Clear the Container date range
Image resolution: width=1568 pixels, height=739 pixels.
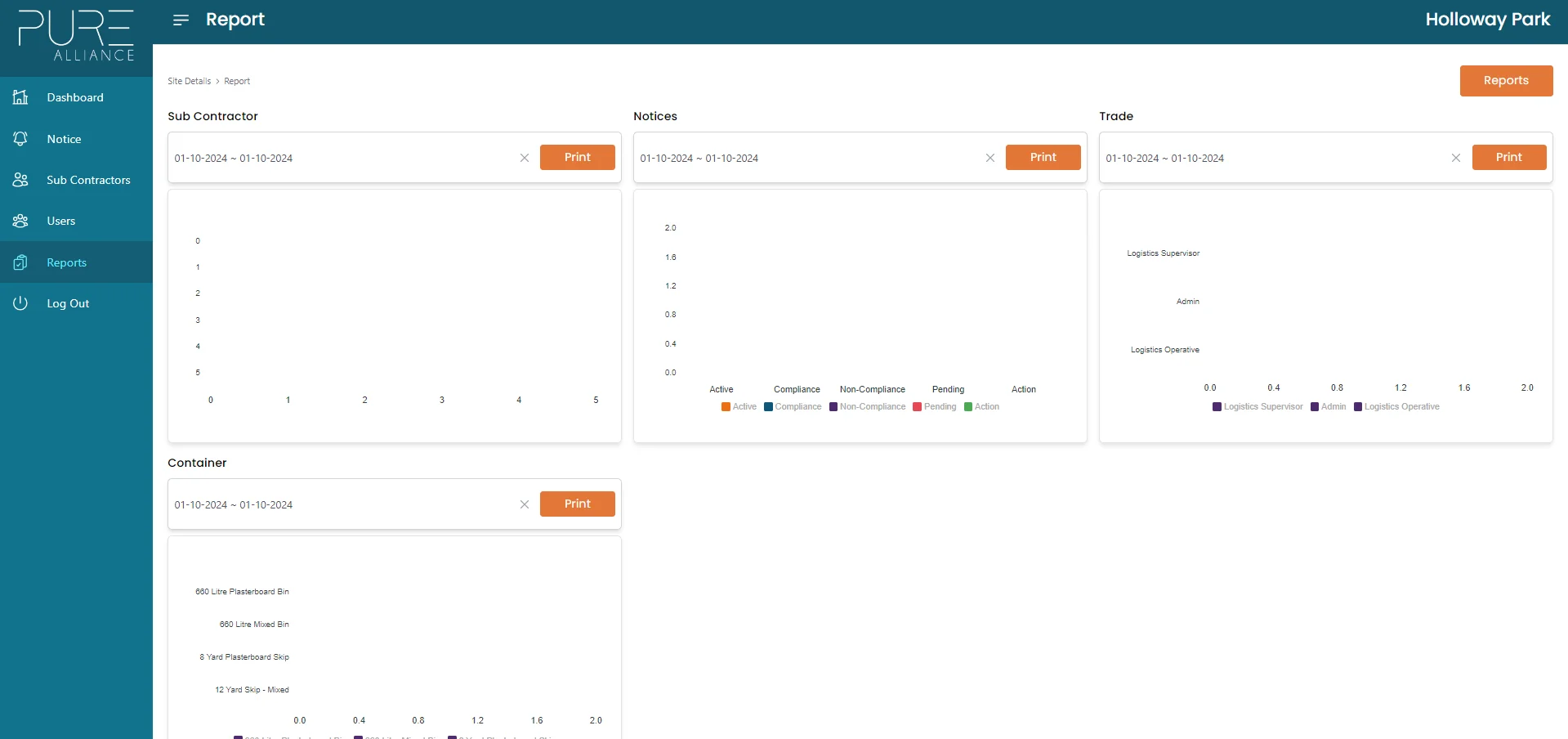[x=525, y=504]
